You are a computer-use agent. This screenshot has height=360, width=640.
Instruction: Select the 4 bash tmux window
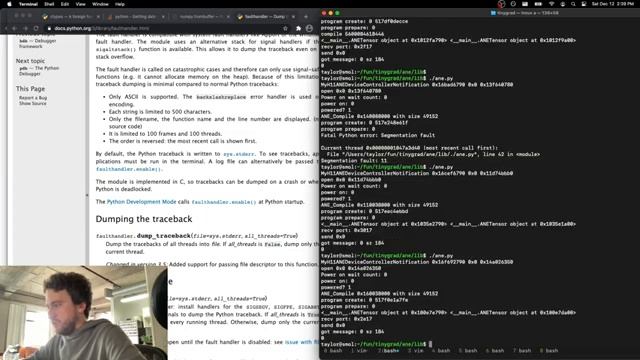441,351
